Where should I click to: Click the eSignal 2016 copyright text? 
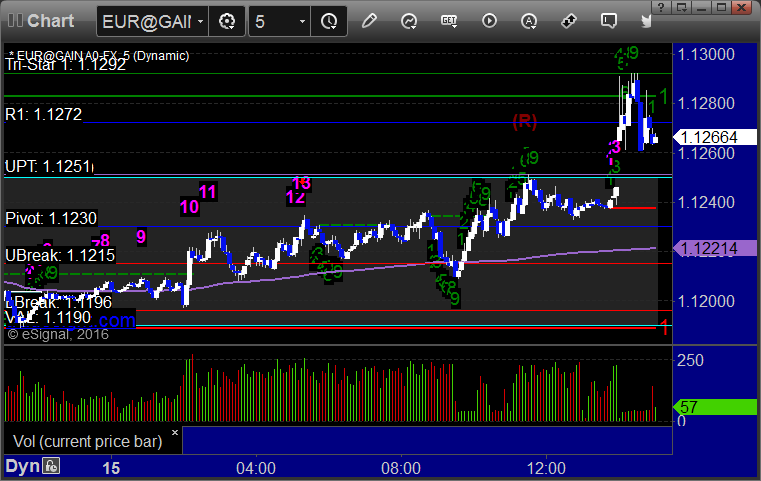tap(58, 334)
